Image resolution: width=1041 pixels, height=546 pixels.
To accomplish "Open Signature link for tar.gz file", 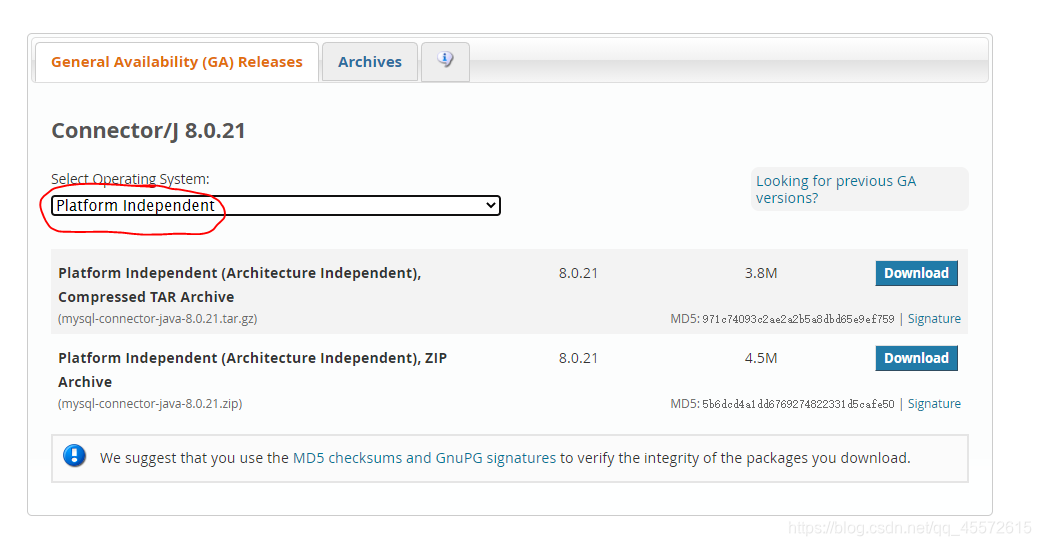I will coord(934,319).
